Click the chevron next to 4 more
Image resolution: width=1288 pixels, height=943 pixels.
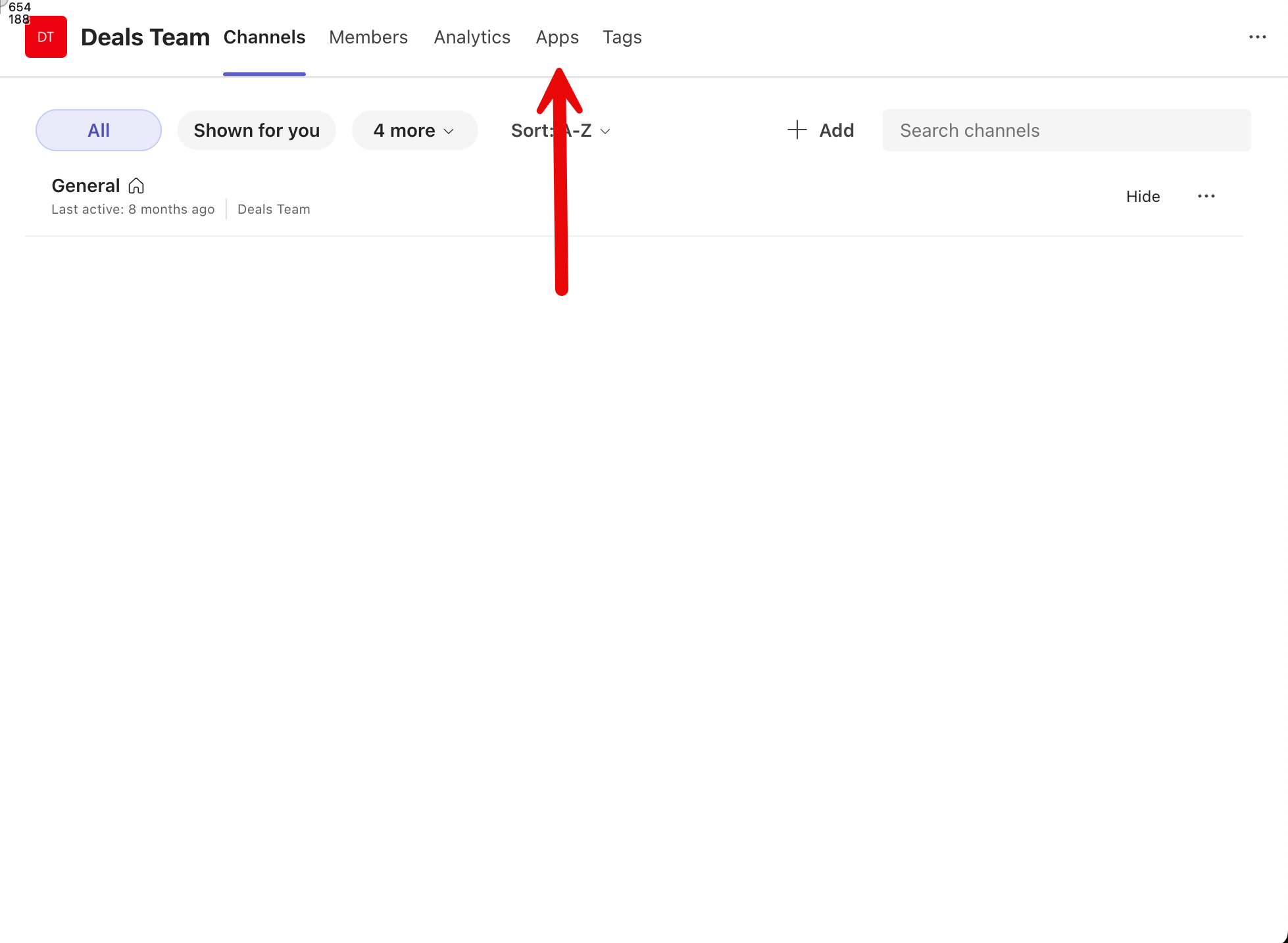tap(449, 131)
